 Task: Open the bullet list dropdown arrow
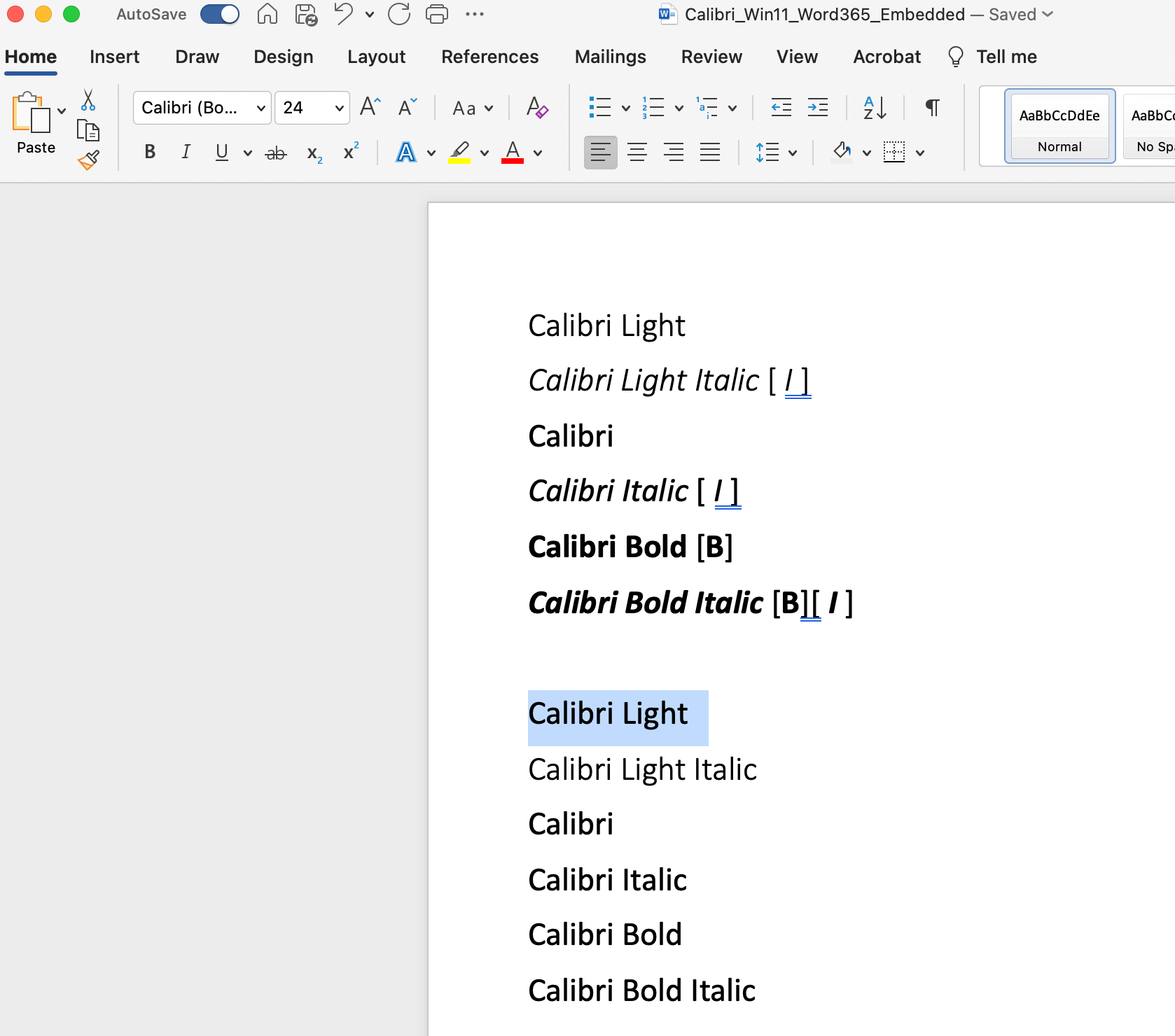click(625, 108)
